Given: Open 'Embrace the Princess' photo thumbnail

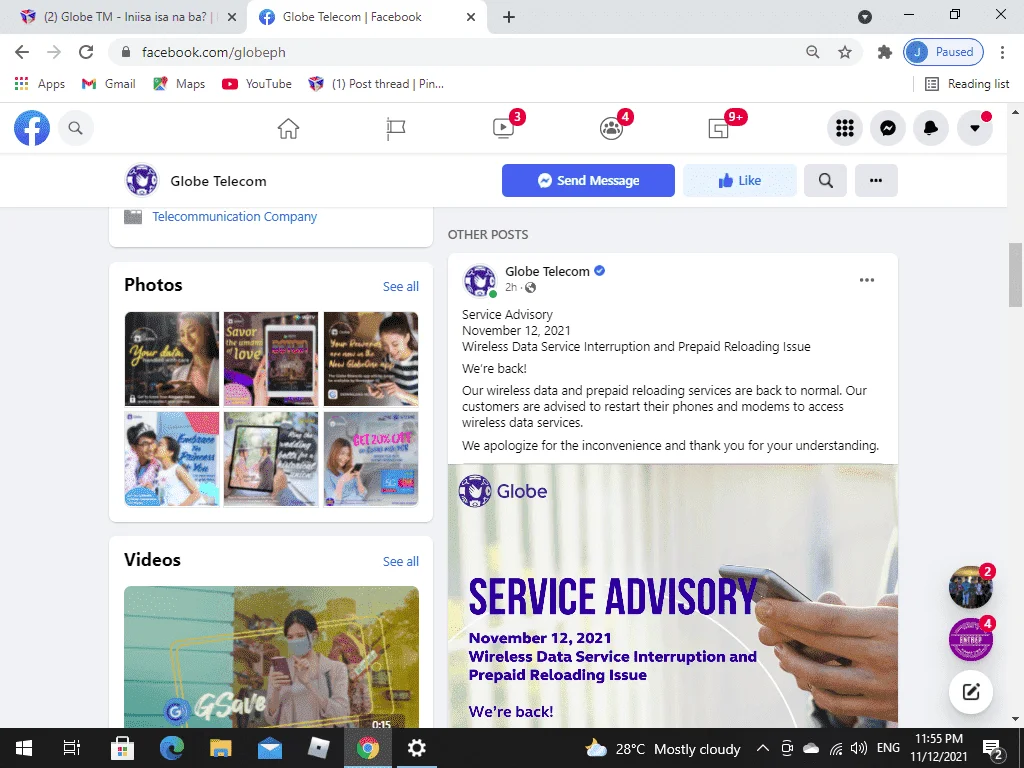Looking at the screenshot, I should tap(172, 458).
